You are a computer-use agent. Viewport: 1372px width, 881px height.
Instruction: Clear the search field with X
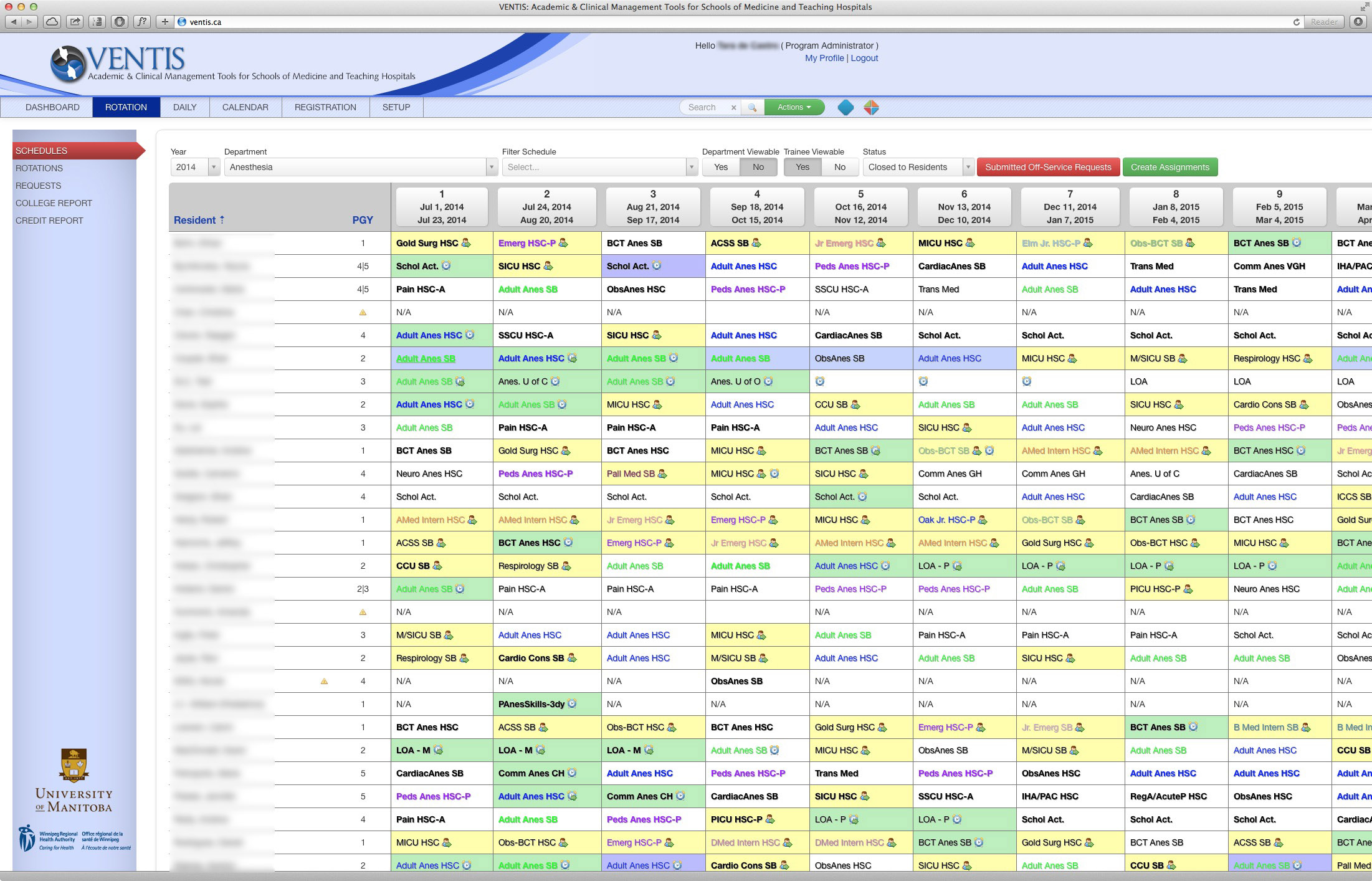click(733, 108)
